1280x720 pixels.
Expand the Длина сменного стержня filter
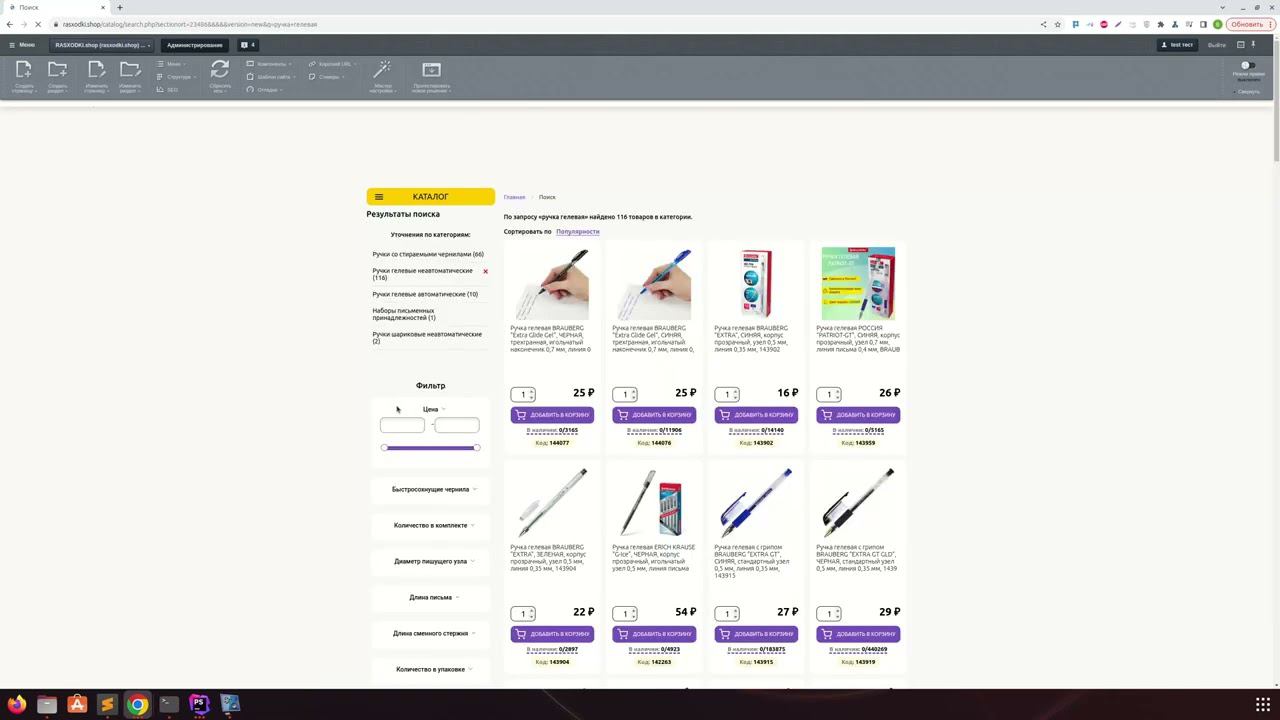coord(434,633)
